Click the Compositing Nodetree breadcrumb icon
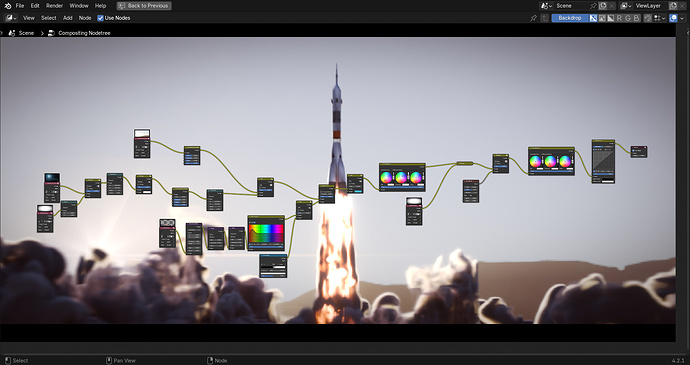The width and height of the screenshot is (690, 365). (51, 33)
